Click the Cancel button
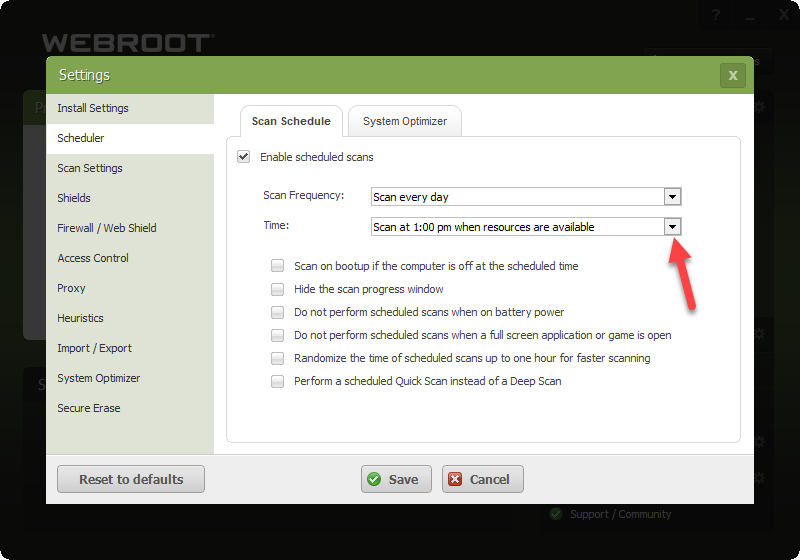 pyautogui.click(x=483, y=479)
